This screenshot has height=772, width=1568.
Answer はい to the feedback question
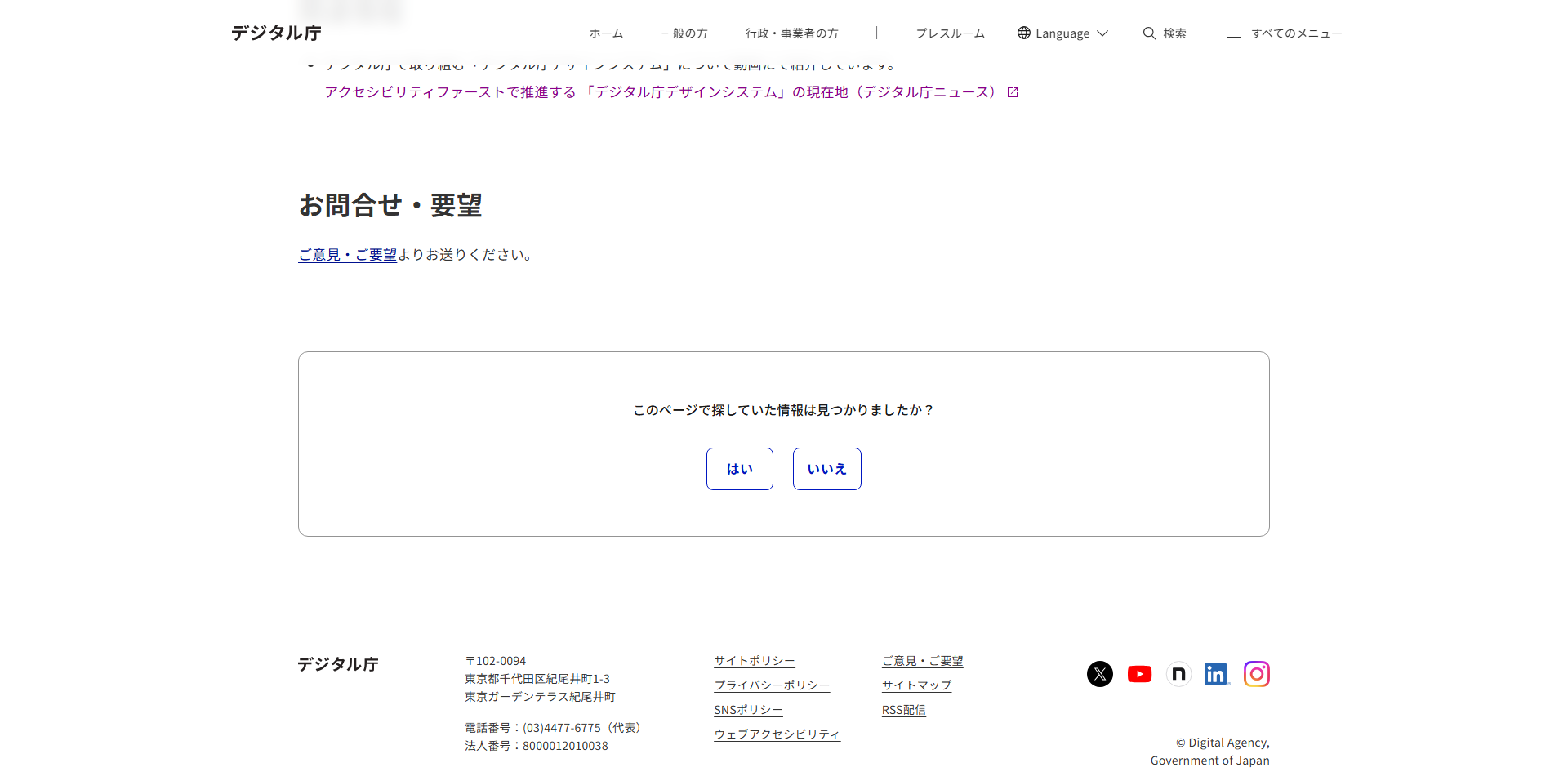(740, 469)
